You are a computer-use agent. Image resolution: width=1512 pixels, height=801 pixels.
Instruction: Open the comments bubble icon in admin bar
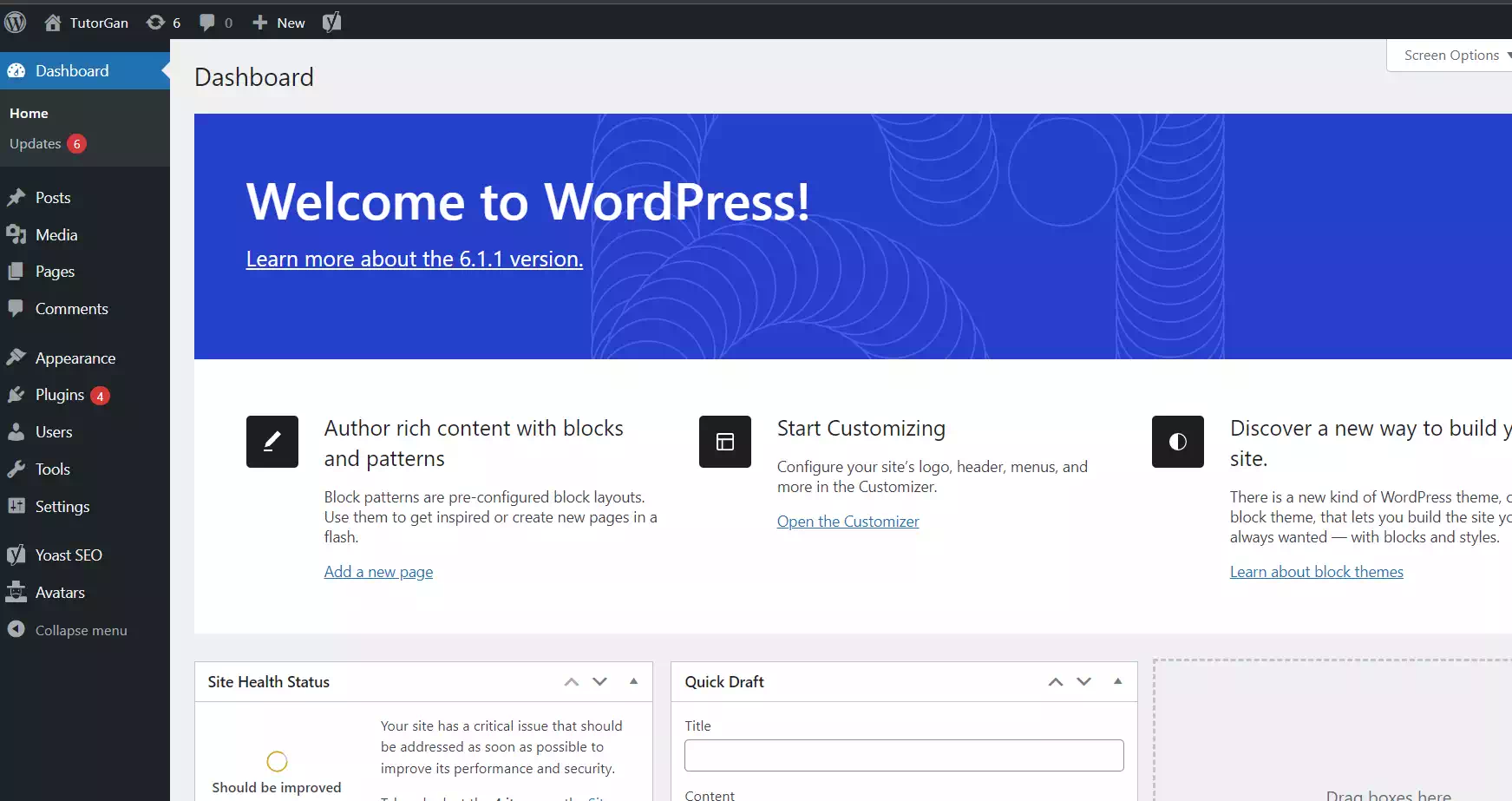pos(206,23)
